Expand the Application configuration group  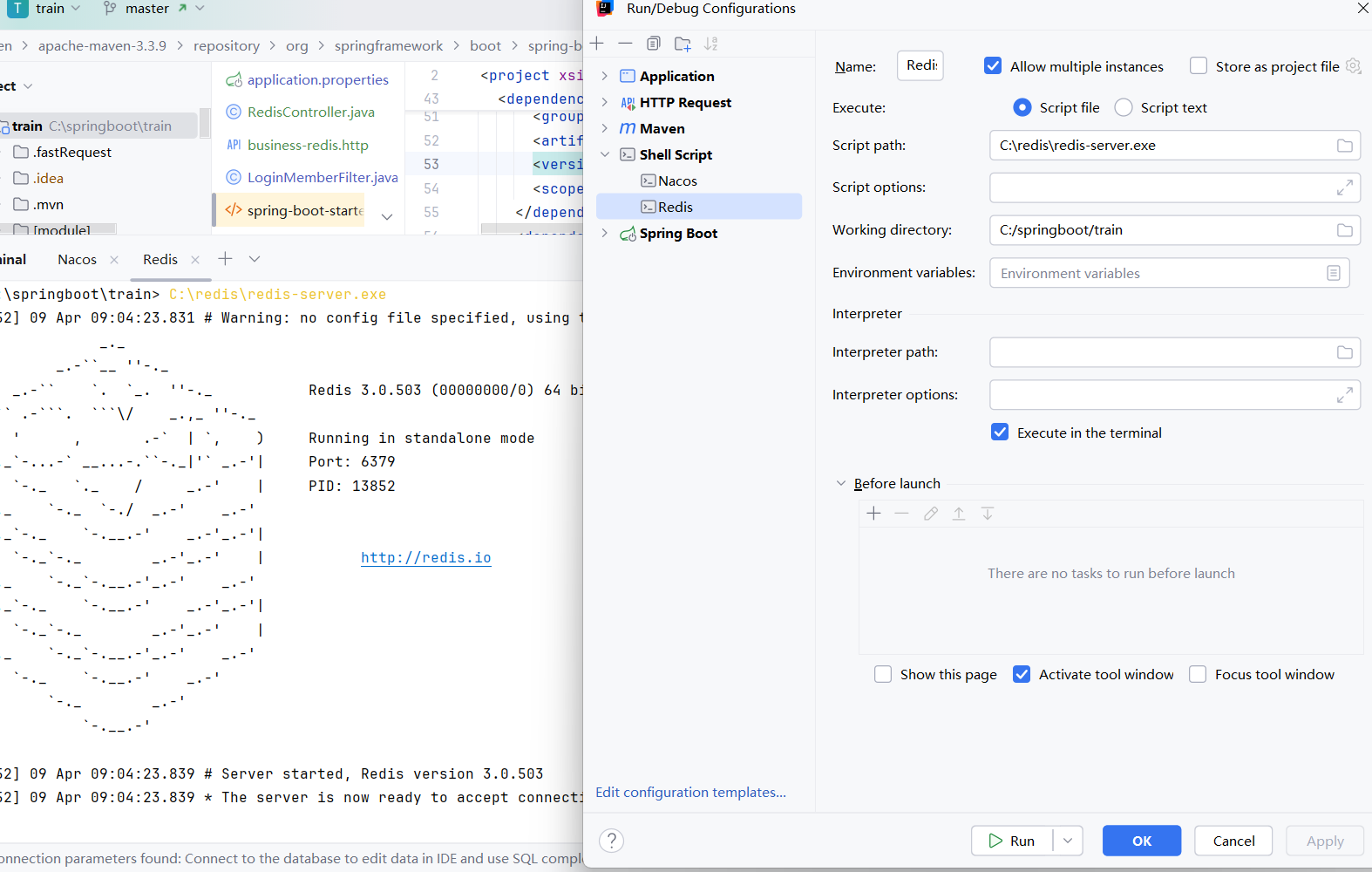tap(605, 76)
